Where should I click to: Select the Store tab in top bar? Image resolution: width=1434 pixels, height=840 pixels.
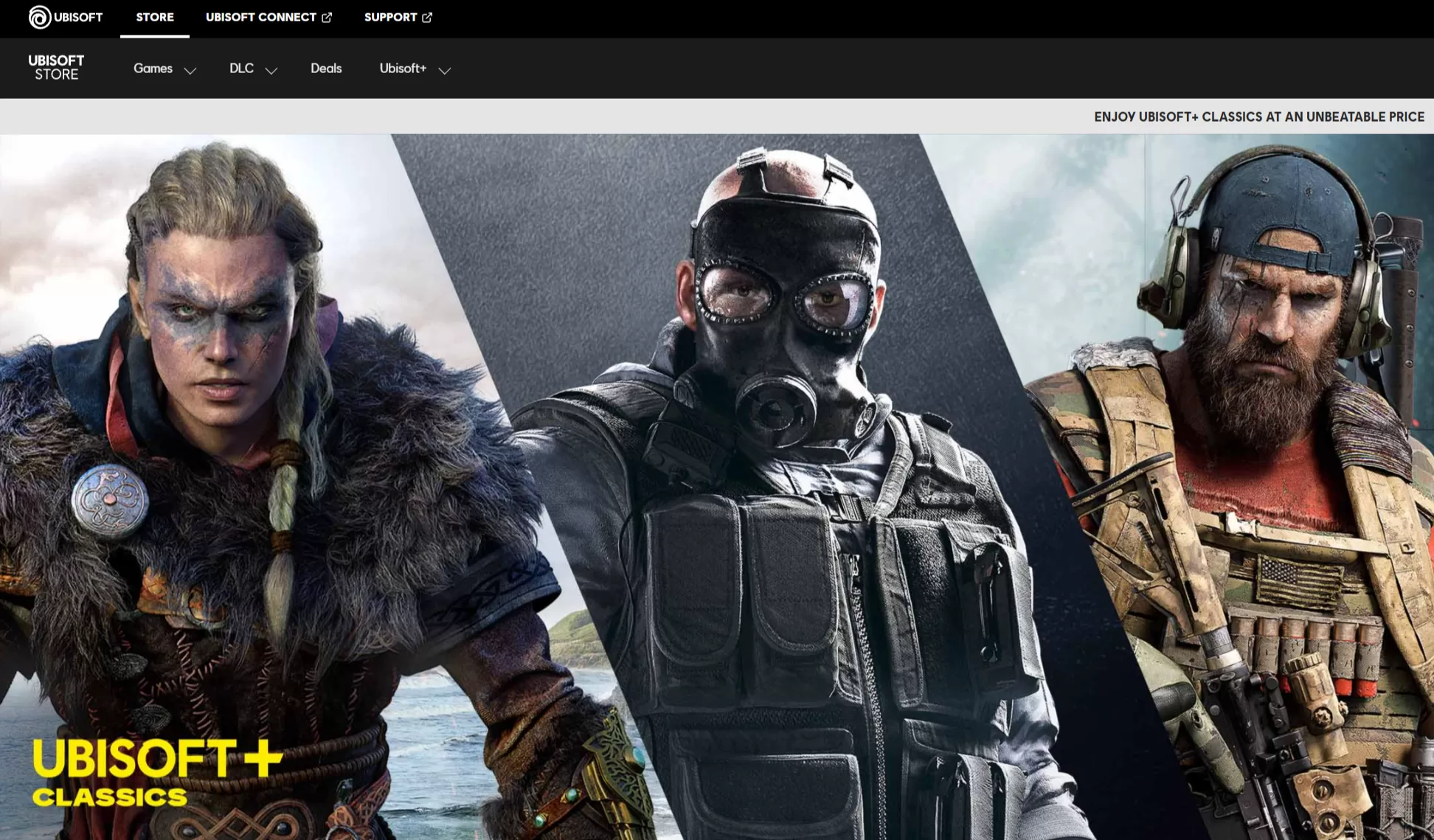pos(155,17)
